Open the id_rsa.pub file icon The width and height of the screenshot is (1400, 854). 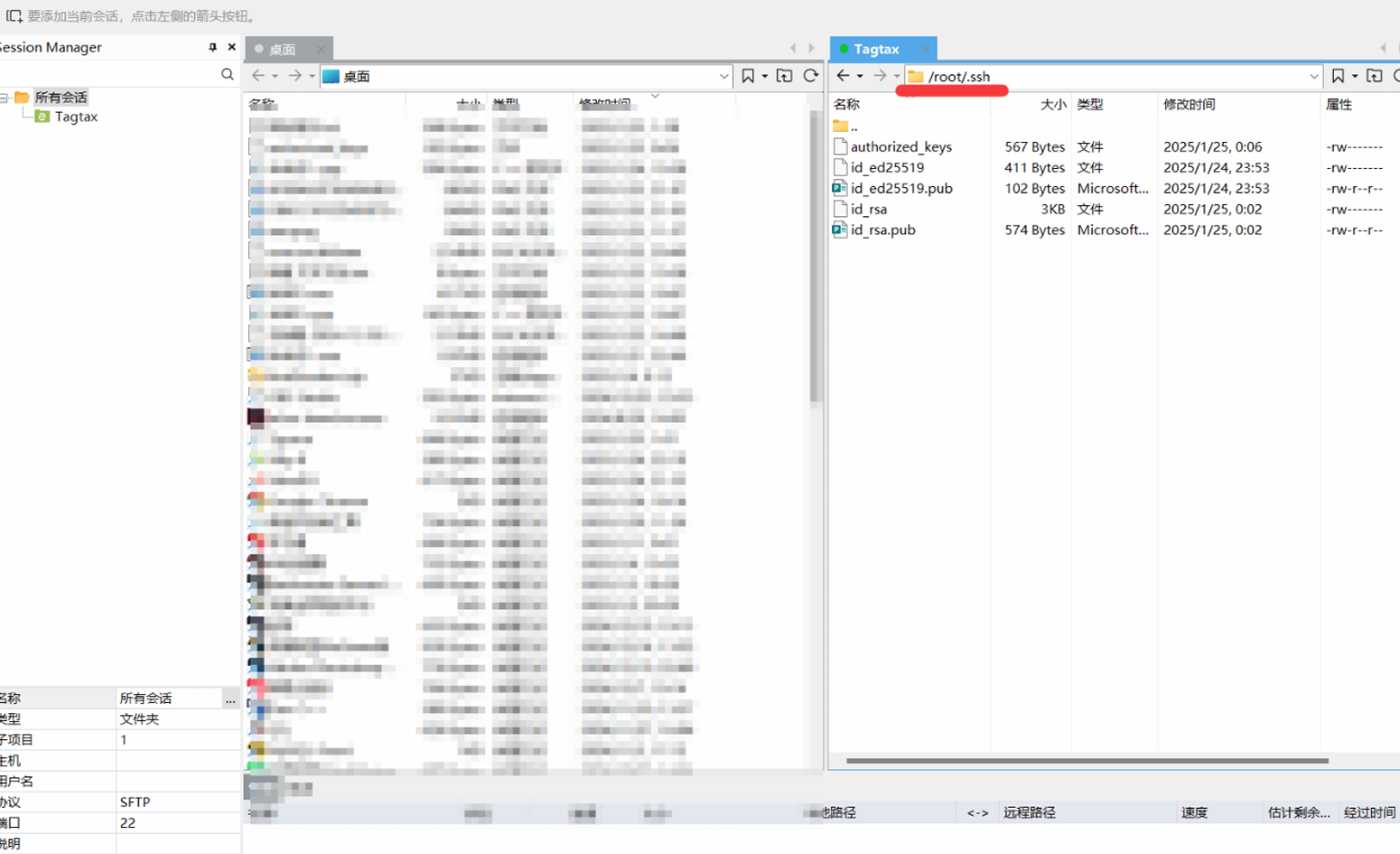(840, 230)
